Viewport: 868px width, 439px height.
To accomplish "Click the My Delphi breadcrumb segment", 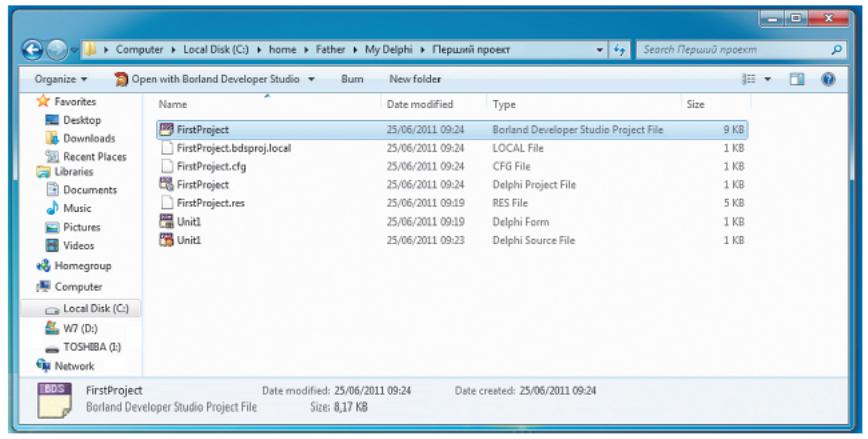I will coord(389,50).
